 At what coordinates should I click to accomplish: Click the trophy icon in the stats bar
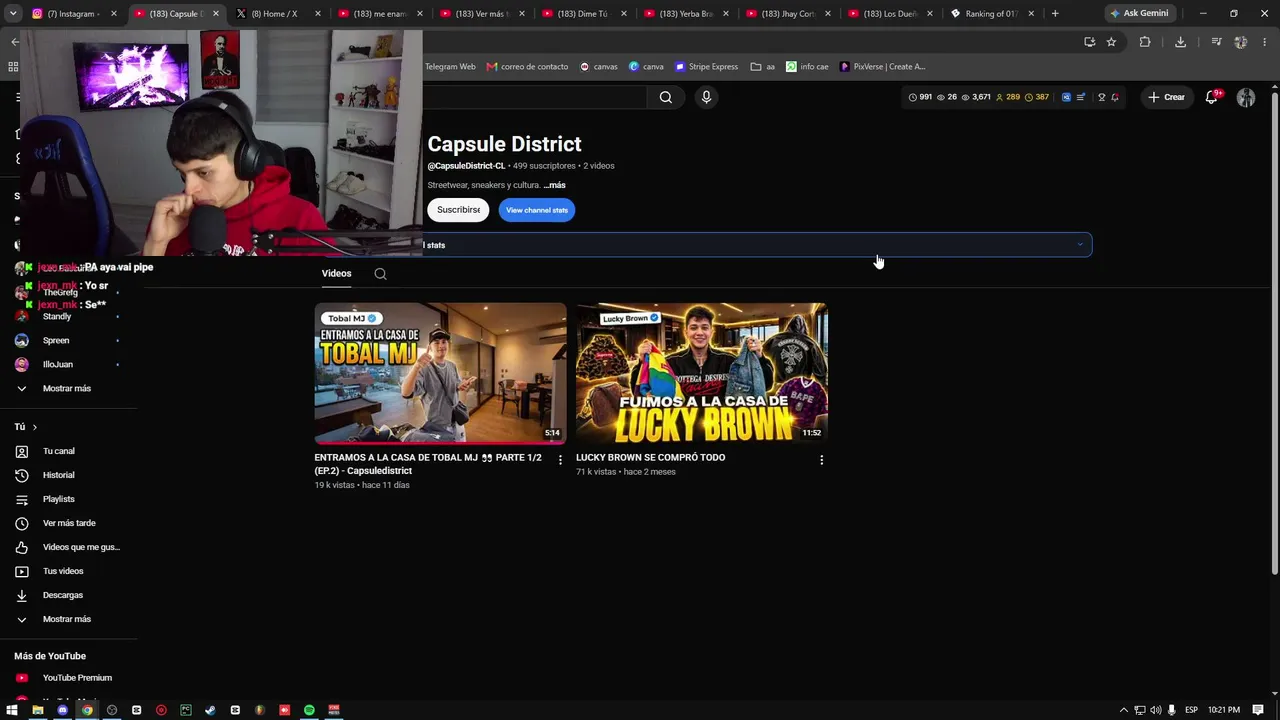(1101, 97)
